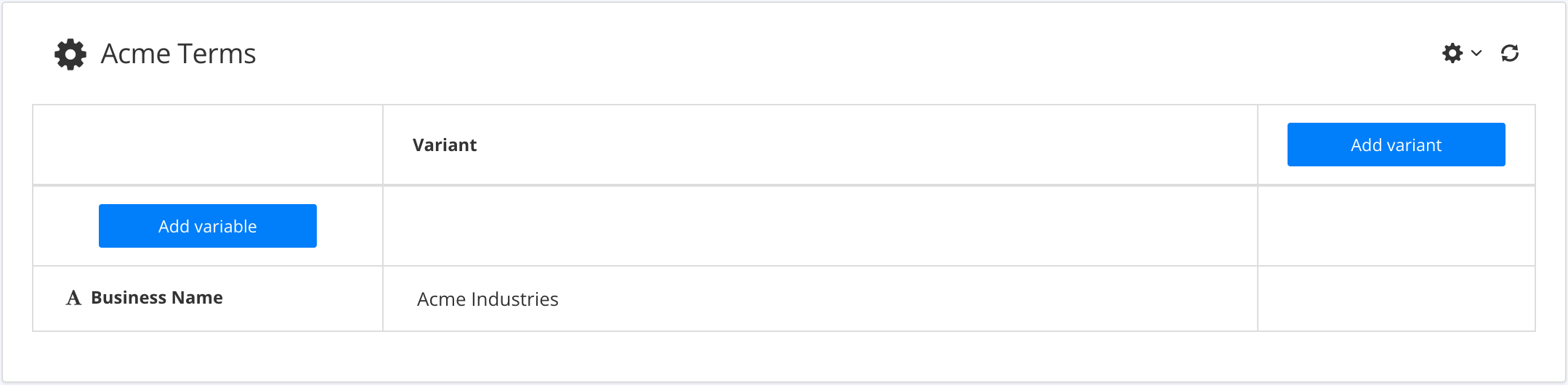Image resolution: width=1568 pixels, height=385 pixels.
Task: Click the blank cell right of Add variable
Action: [x=820, y=226]
